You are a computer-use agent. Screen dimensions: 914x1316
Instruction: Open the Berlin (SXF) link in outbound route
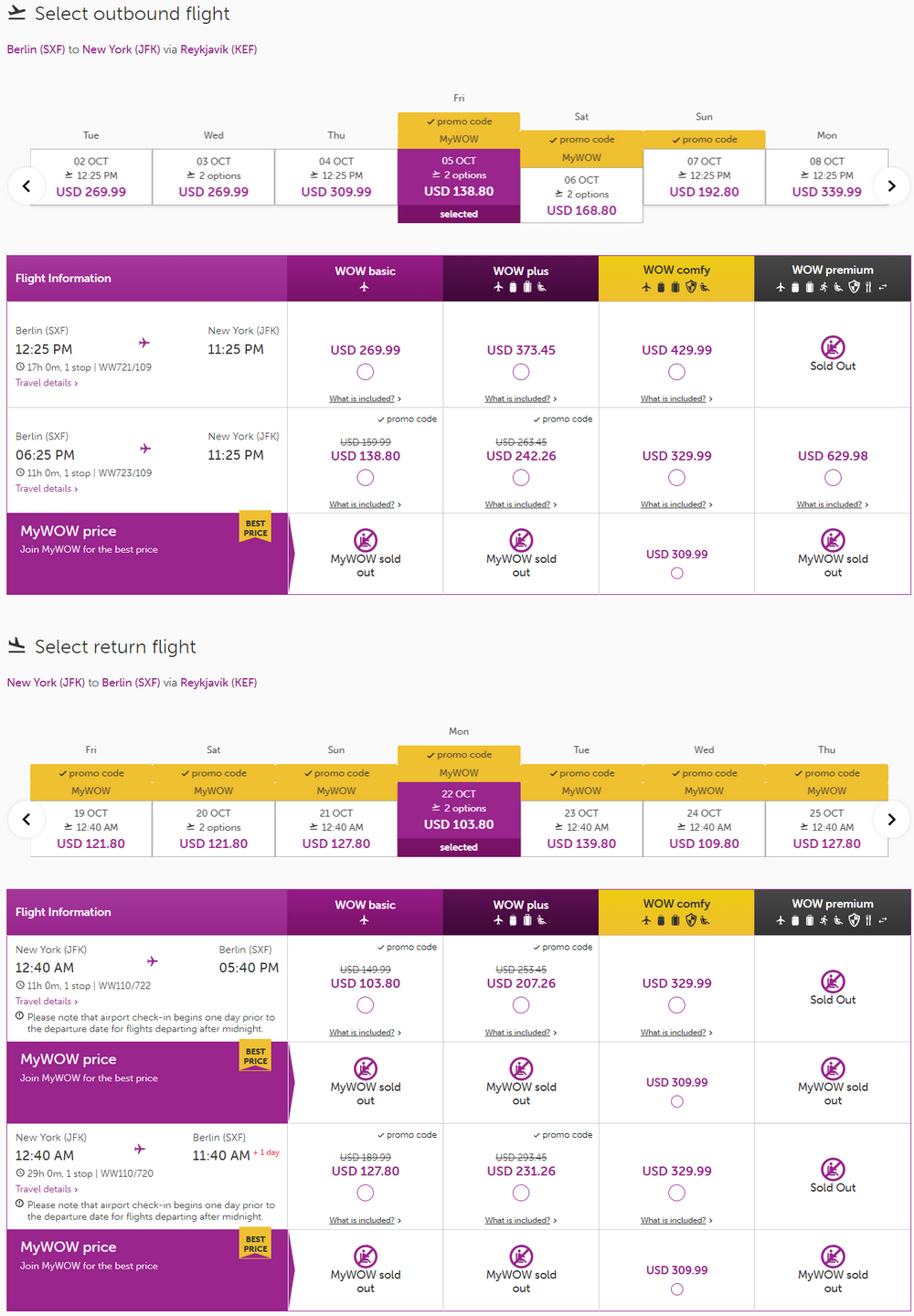click(x=36, y=49)
